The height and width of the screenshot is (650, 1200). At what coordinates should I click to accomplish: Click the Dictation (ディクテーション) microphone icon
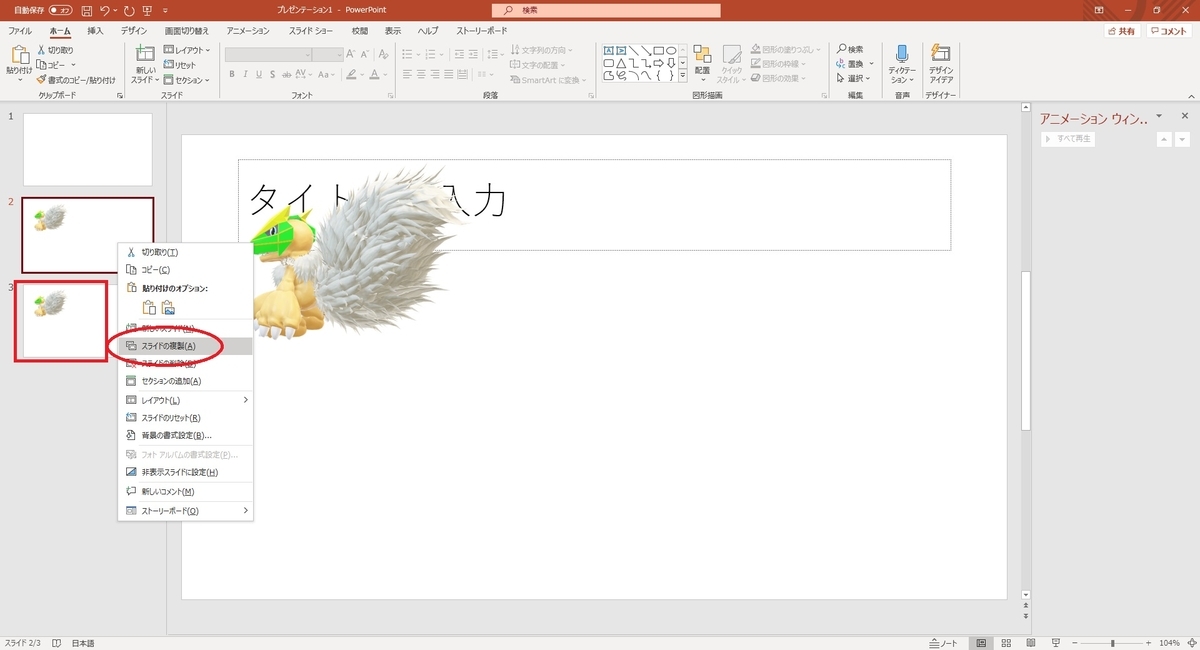902,55
